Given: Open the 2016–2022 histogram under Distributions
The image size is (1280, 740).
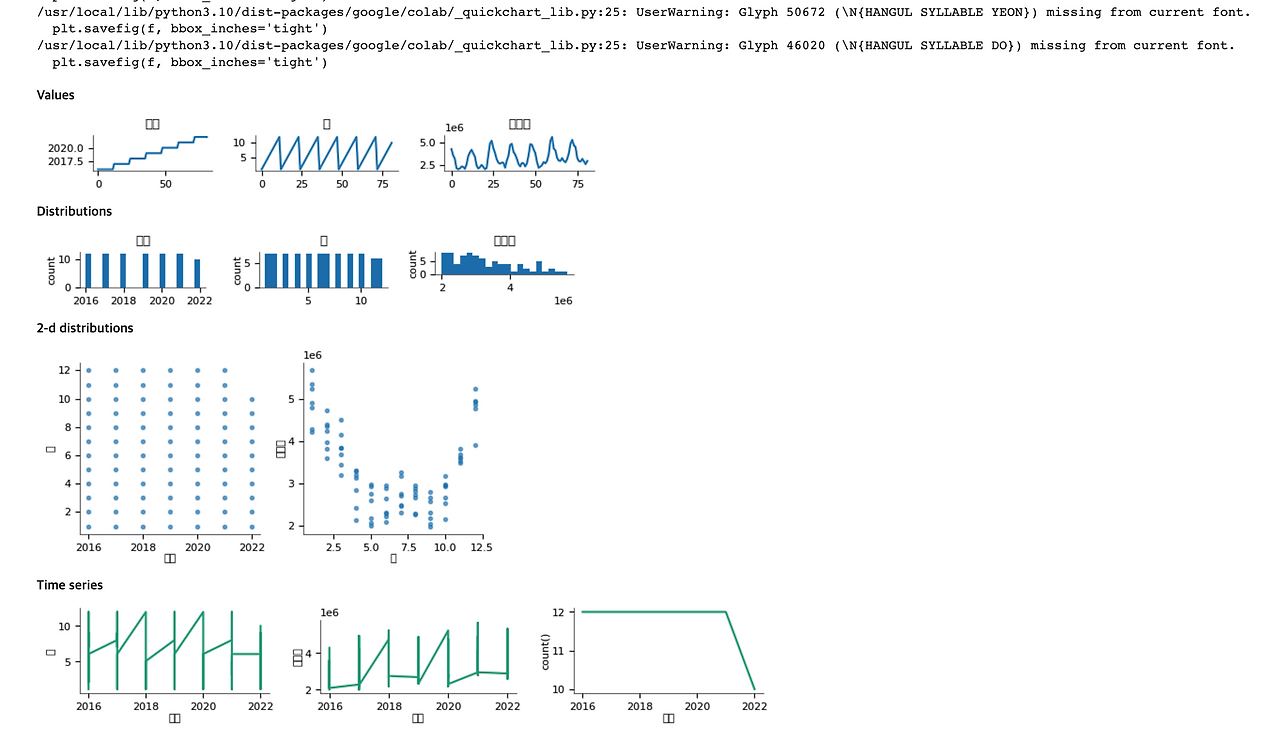Looking at the screenshot, I should 128,270.
